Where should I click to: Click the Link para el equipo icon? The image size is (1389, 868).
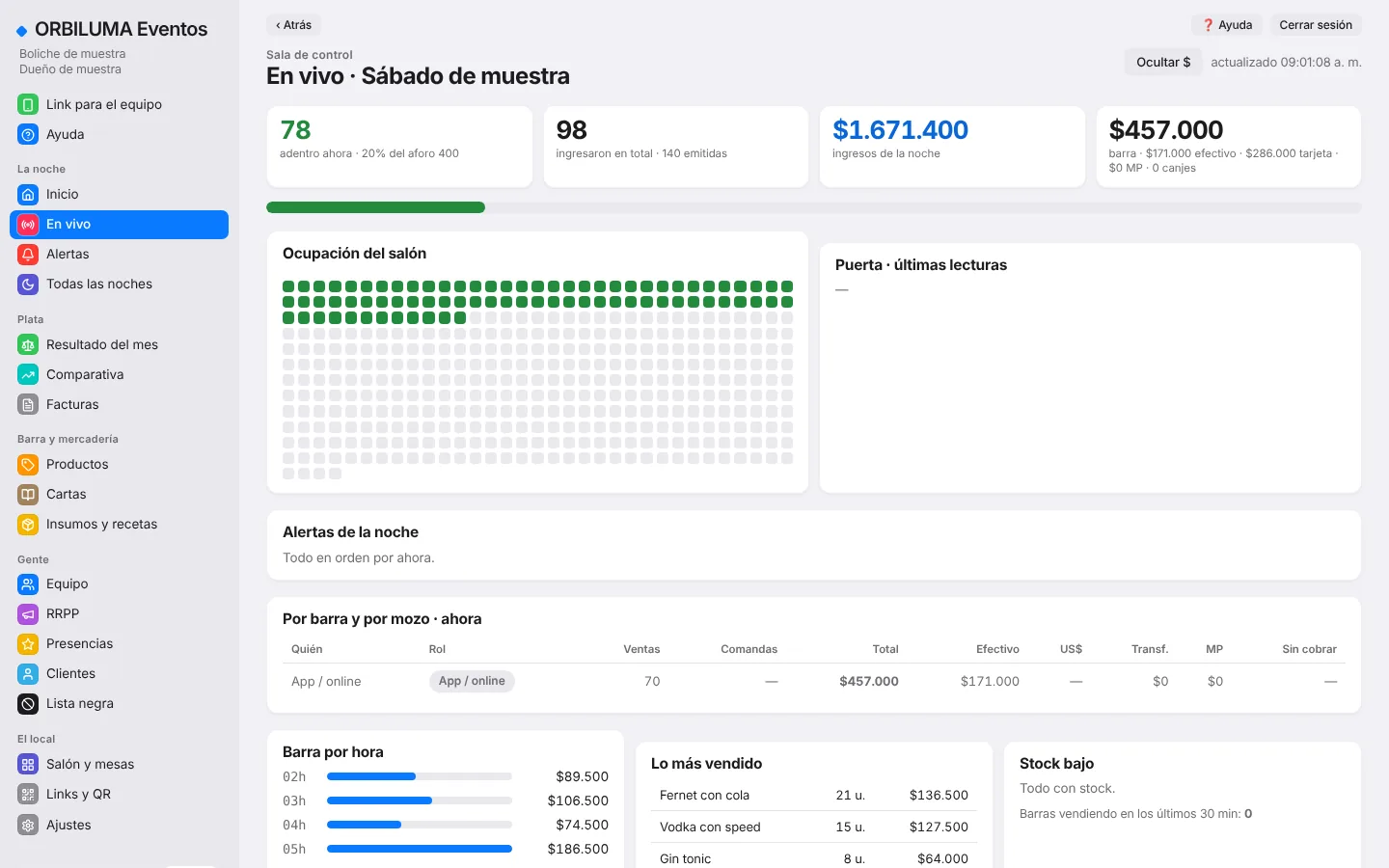[x=28, y=104]
